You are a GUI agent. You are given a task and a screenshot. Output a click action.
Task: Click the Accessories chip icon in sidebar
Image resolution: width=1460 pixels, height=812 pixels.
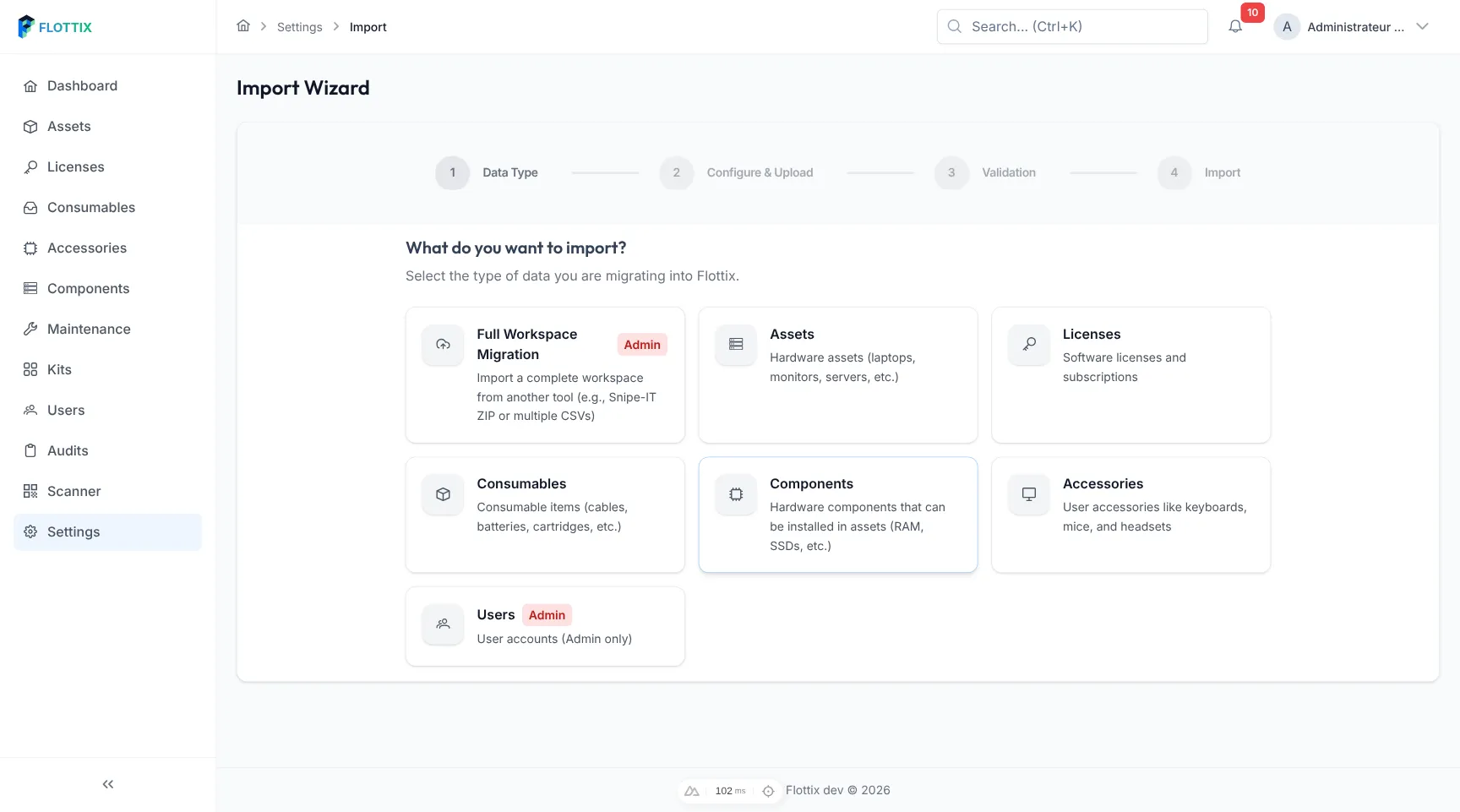click(30, 248)
